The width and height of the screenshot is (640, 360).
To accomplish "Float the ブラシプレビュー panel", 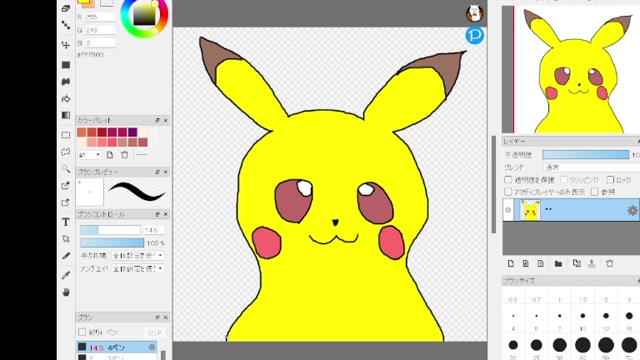I will pos(158,172).
